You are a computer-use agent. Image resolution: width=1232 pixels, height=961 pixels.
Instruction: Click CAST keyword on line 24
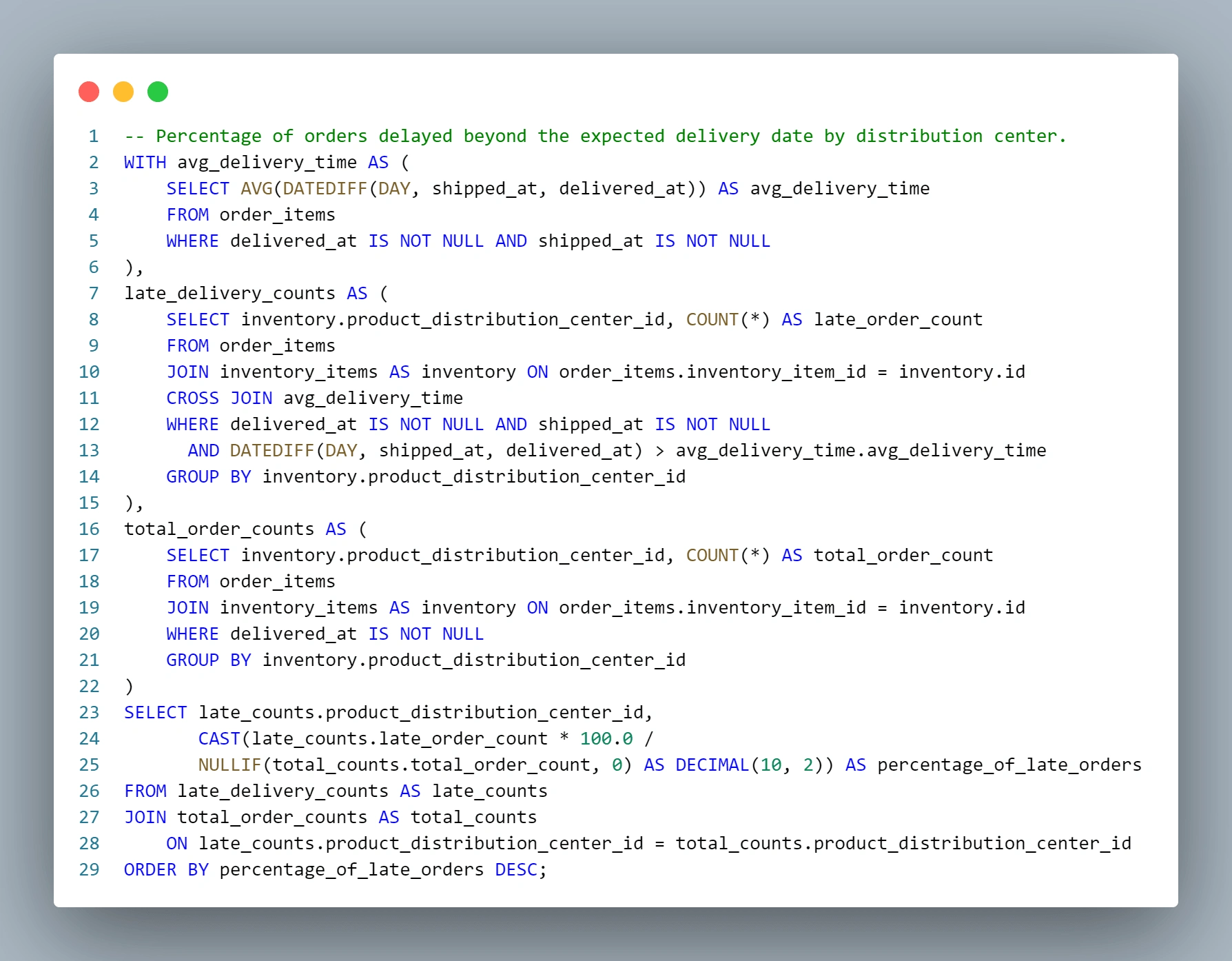click(x=219, y=739)
